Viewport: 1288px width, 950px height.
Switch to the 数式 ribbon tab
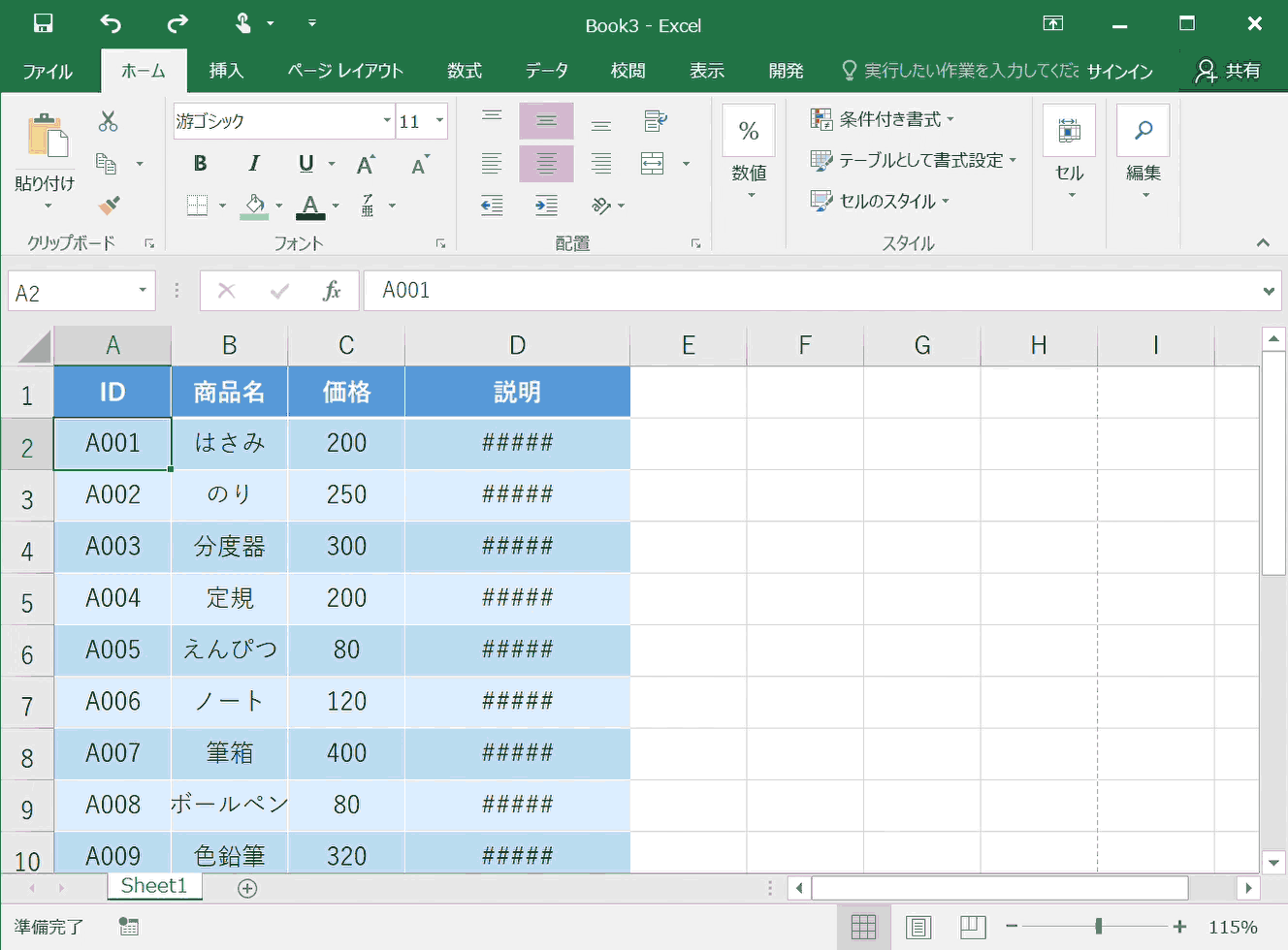(464, 70)
